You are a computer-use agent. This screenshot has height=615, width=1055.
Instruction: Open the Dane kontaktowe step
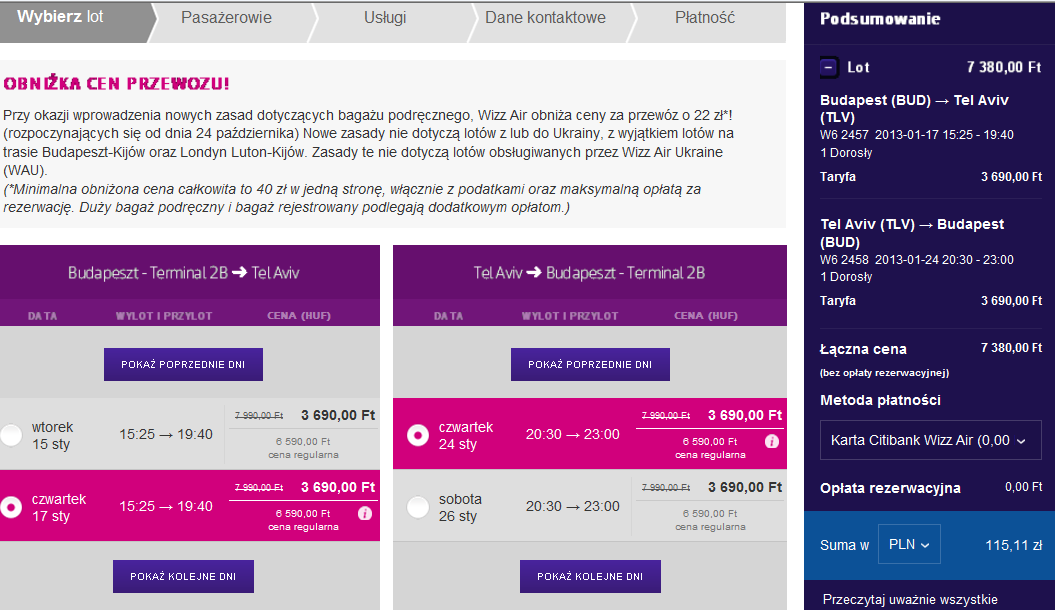coord(545,17)
